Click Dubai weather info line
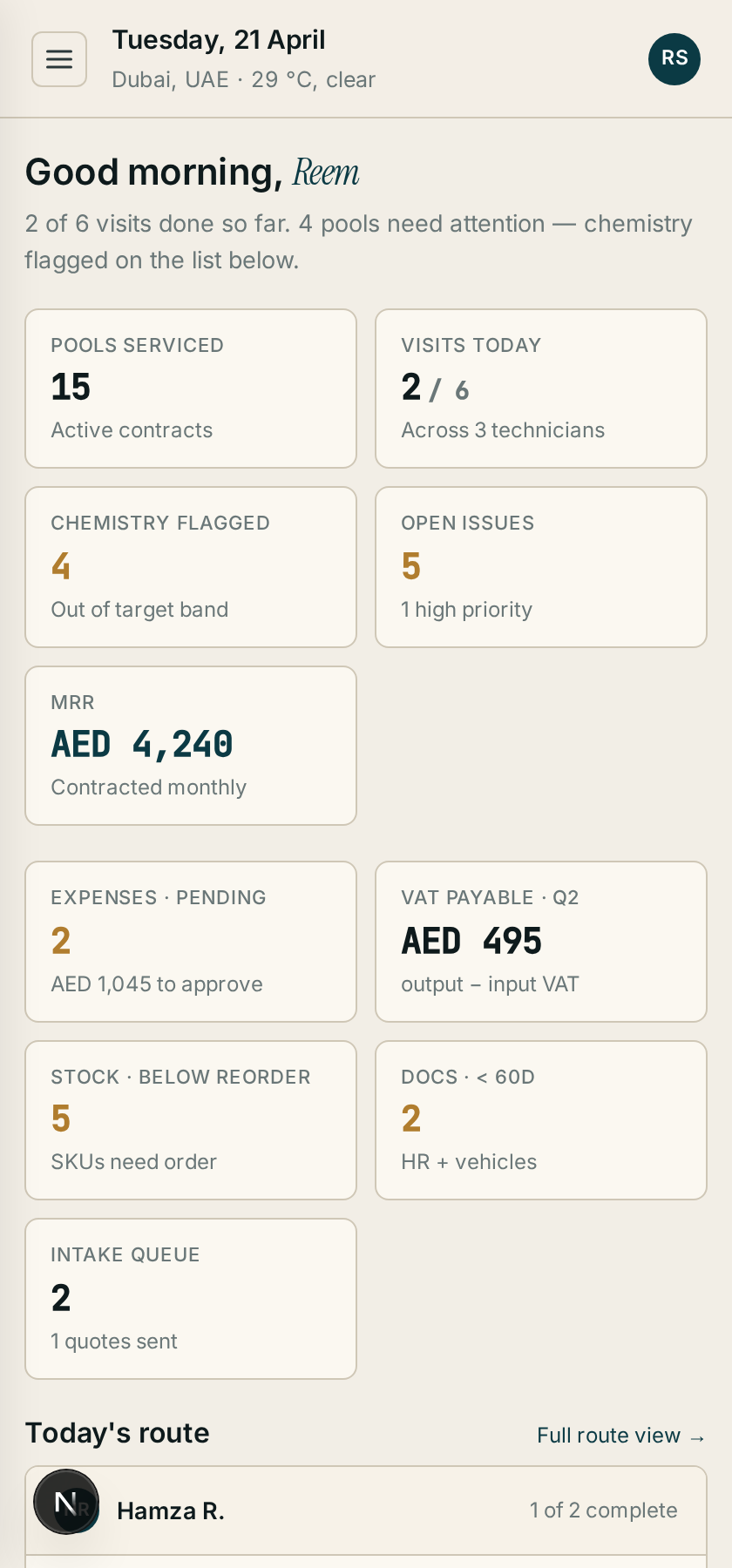Screen dimensions: 732x1568 244,80
